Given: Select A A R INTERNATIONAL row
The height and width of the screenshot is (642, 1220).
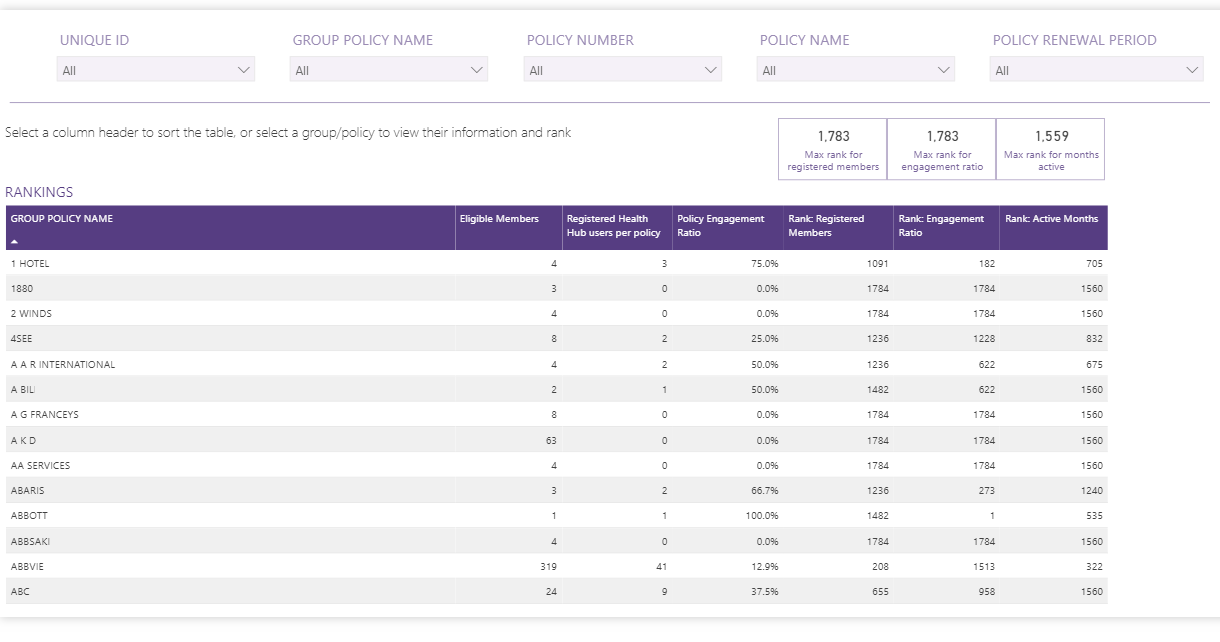Looking at the screenshot, I should 556,364.
